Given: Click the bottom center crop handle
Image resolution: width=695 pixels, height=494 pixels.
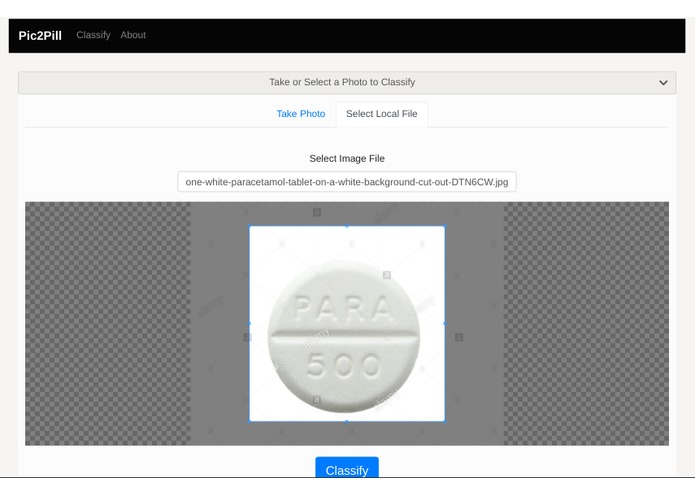Looking at the screenshot, I should tap(347, 421).
